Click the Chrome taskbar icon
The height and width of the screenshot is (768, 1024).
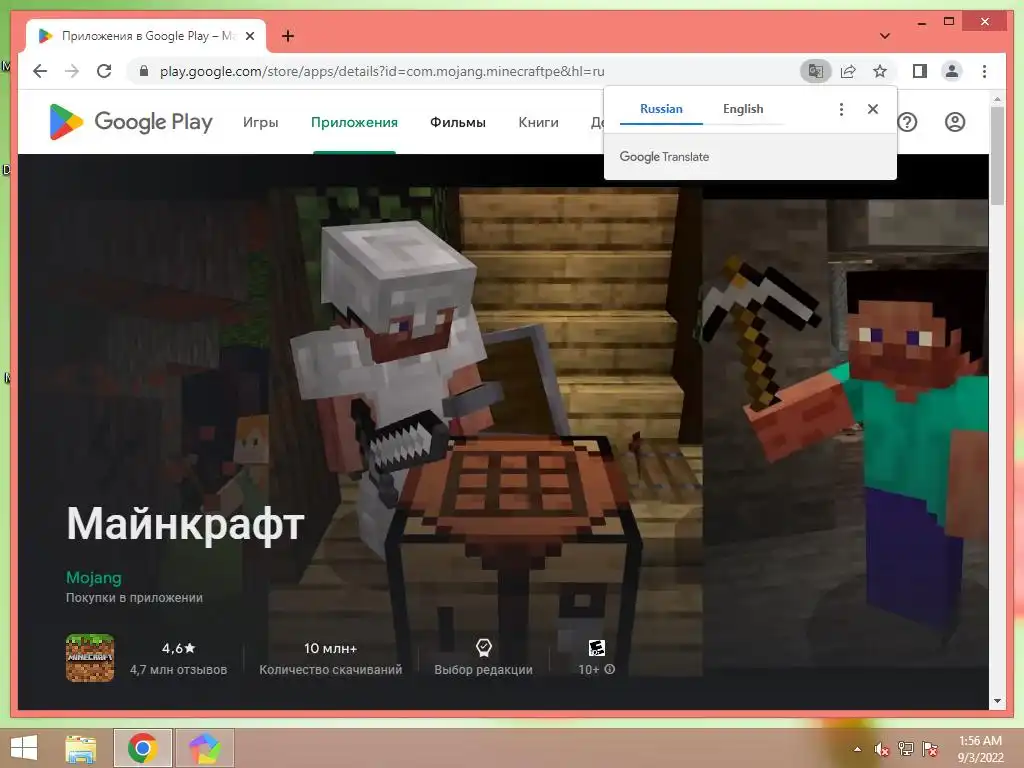click(x=142, y=748)
